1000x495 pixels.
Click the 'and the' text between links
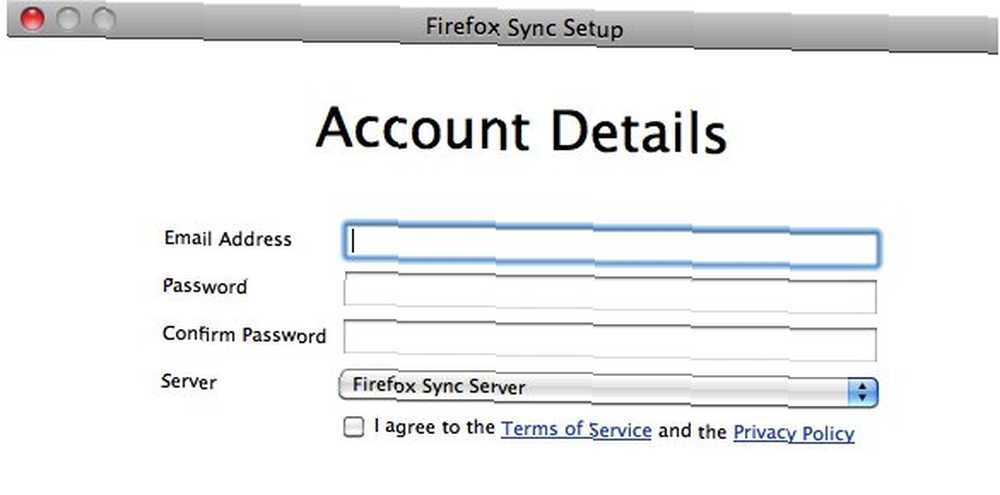pyautogui.click(x=692, y=432)
